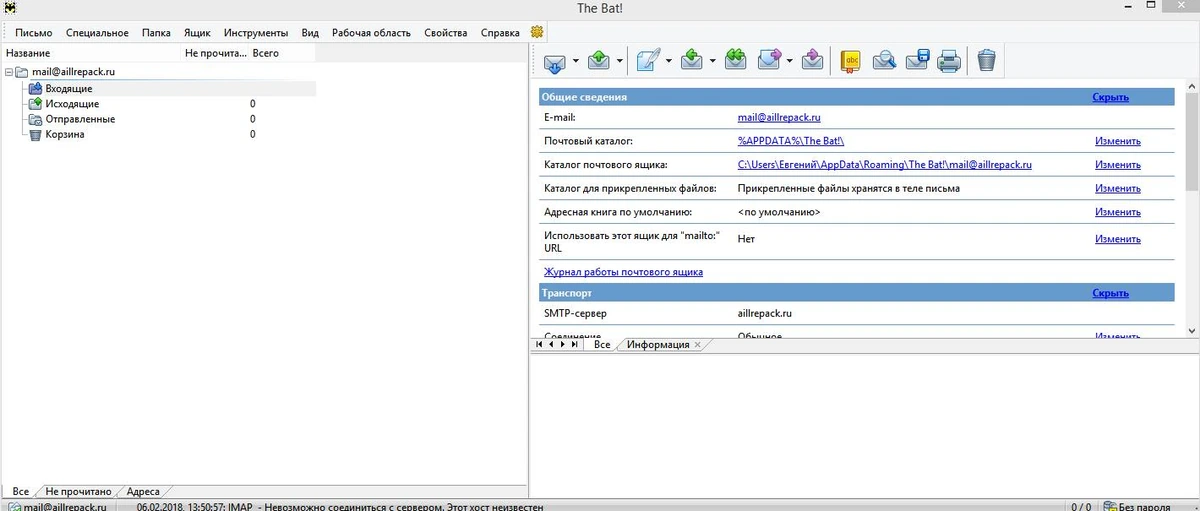Click the gear icon after the Справка menu
The image size is (1200, 511).
click(x=537, y=33)
